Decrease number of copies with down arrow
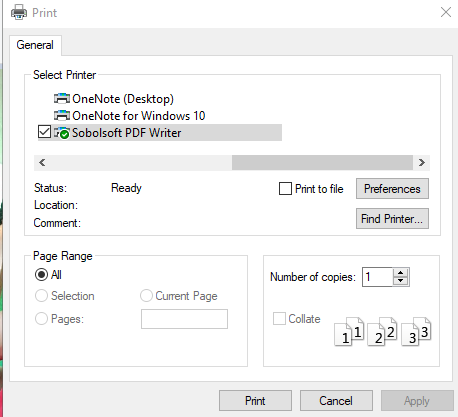This screenshot has height=417, width=458. [x=401, y=281]
